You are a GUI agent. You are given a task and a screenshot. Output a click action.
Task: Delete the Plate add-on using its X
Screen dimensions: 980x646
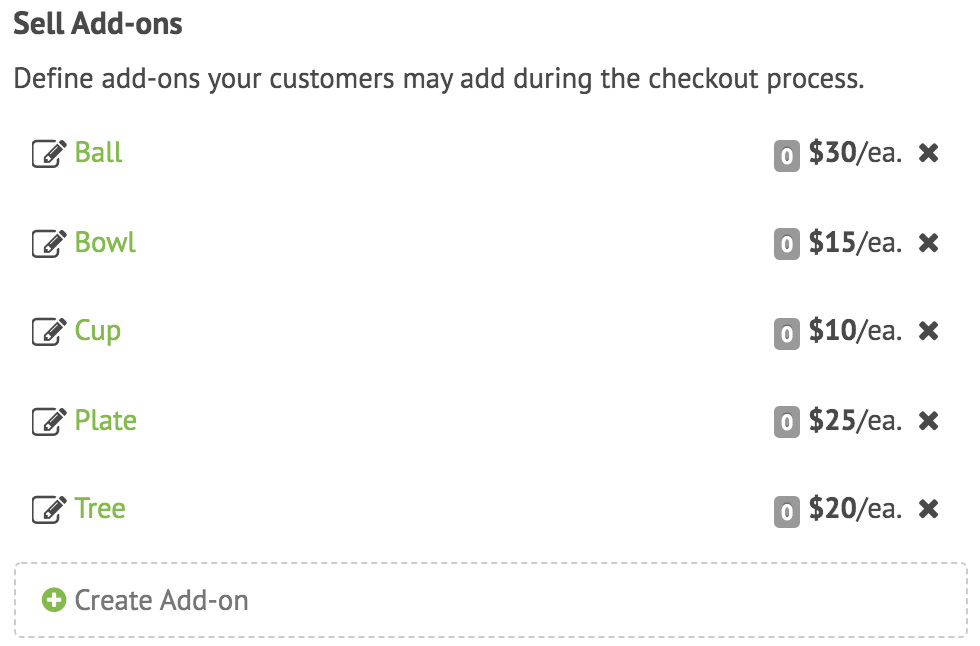tap(929, 421)
